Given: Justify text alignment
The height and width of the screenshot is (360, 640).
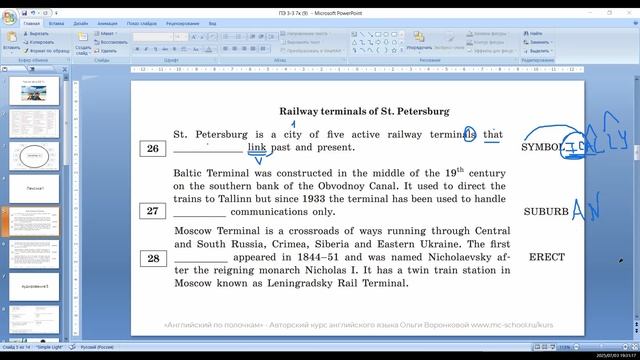Looking at the screenshot, I should (x=253, y=49).
